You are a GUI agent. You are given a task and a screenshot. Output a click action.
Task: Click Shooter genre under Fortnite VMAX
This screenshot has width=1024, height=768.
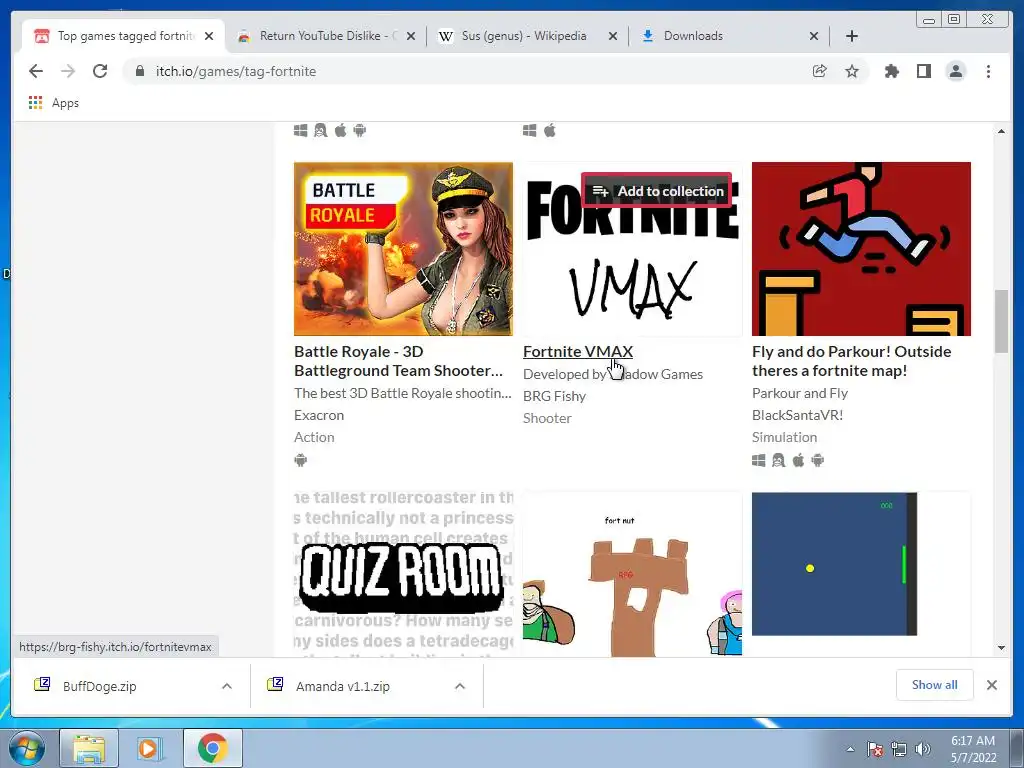(547, 419)
